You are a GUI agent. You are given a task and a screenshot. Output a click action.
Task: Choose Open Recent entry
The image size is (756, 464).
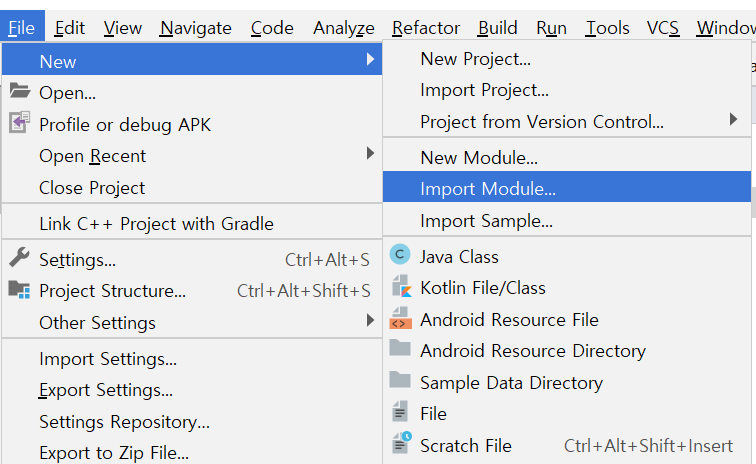(192, 154)
